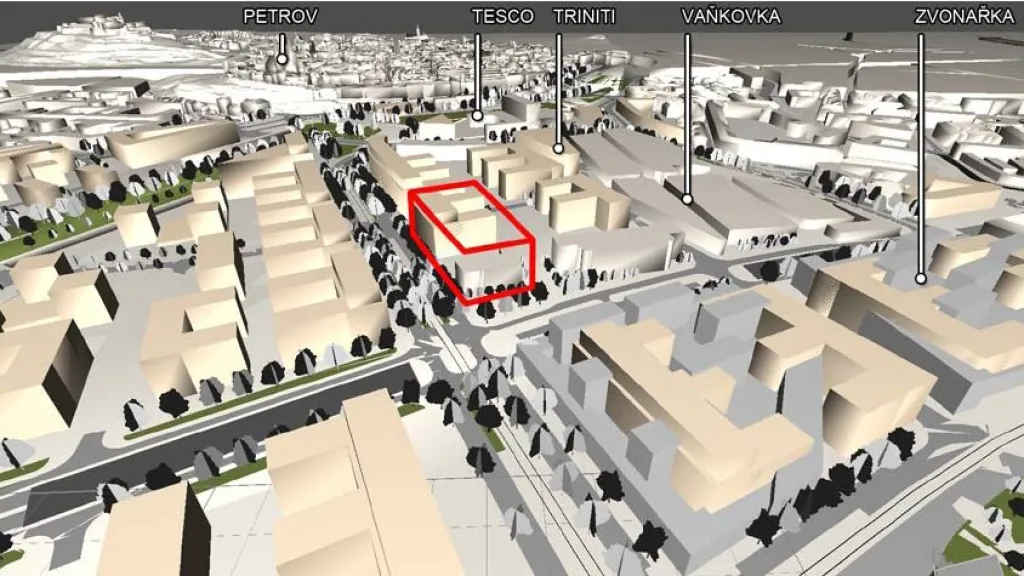The image size is (1024, 576).
Task: Select the red-outlined highlighted building
Action: tap(470, 238)
